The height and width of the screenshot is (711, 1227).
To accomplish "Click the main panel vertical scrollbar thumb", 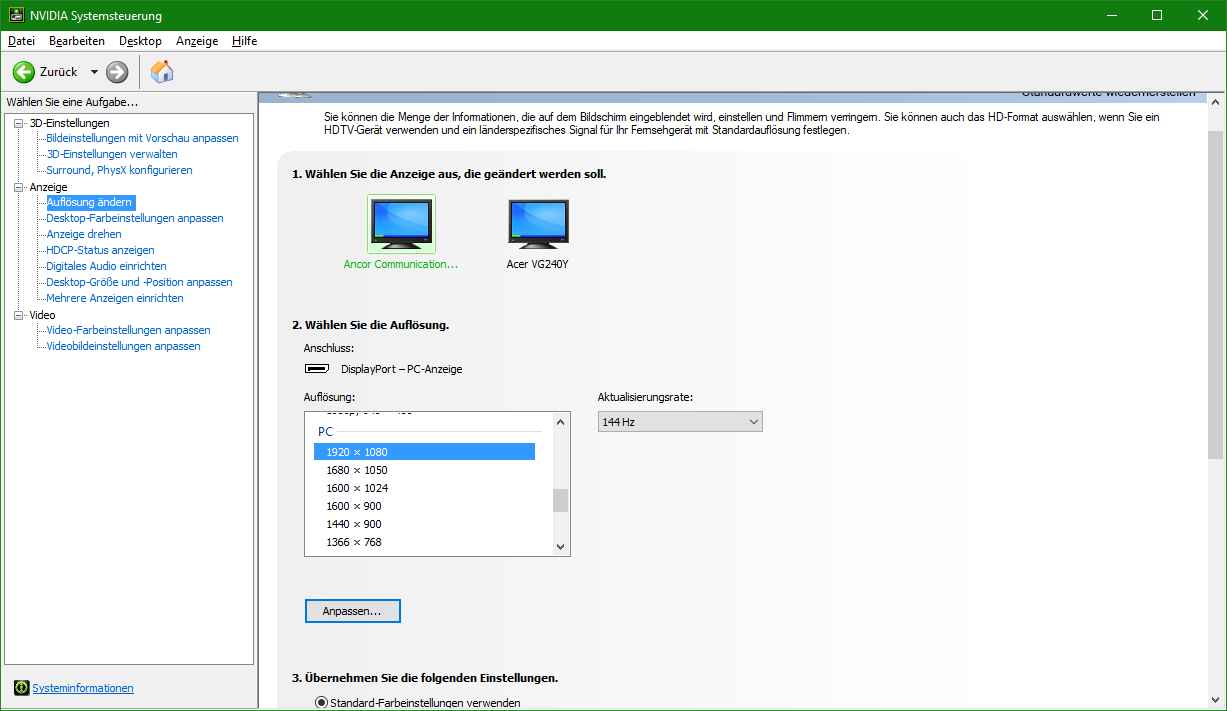I will pos(1214,295).
